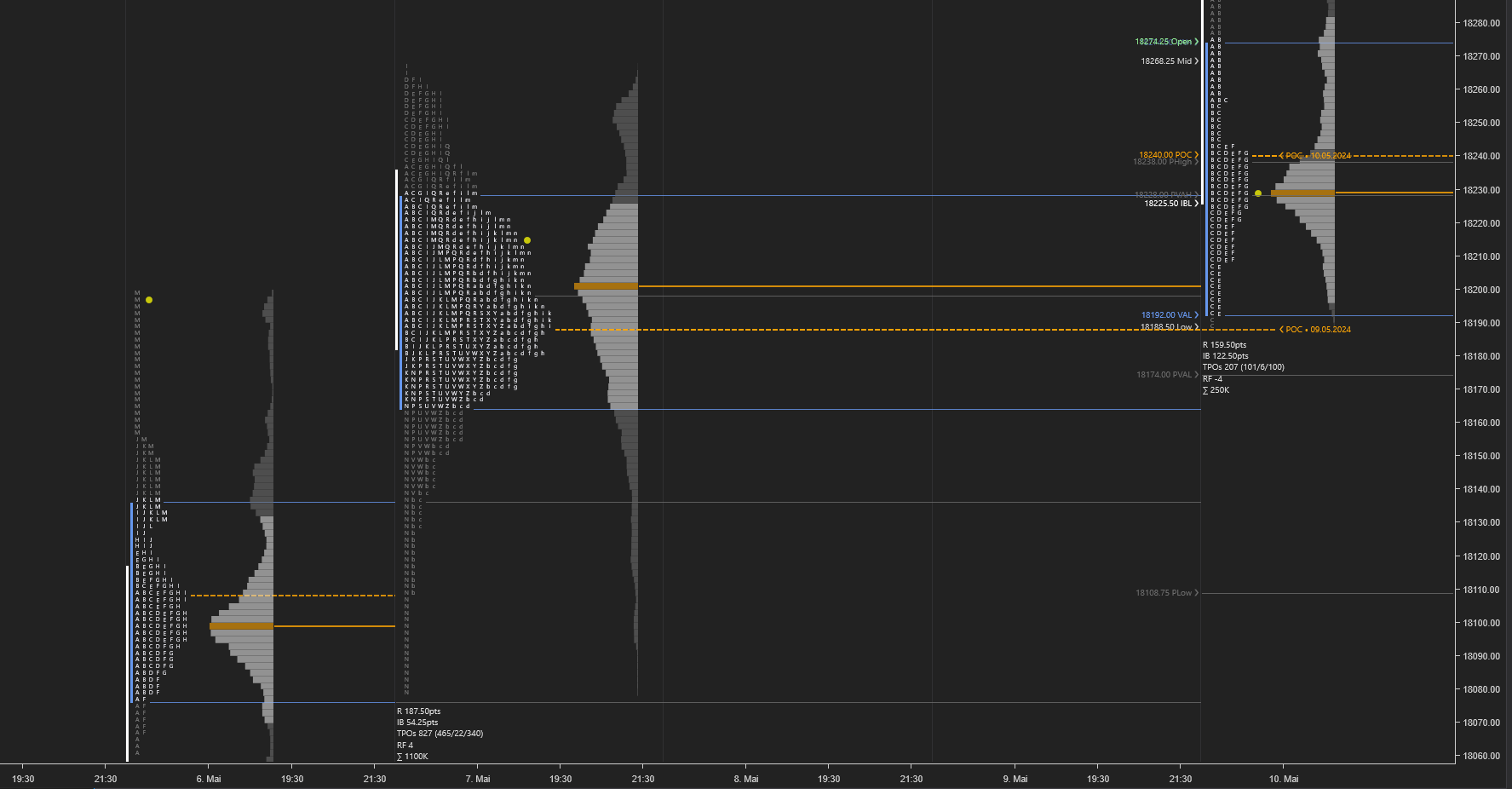
Task: Click 18120.00 on the price axis
Action: pos(1481,556)
